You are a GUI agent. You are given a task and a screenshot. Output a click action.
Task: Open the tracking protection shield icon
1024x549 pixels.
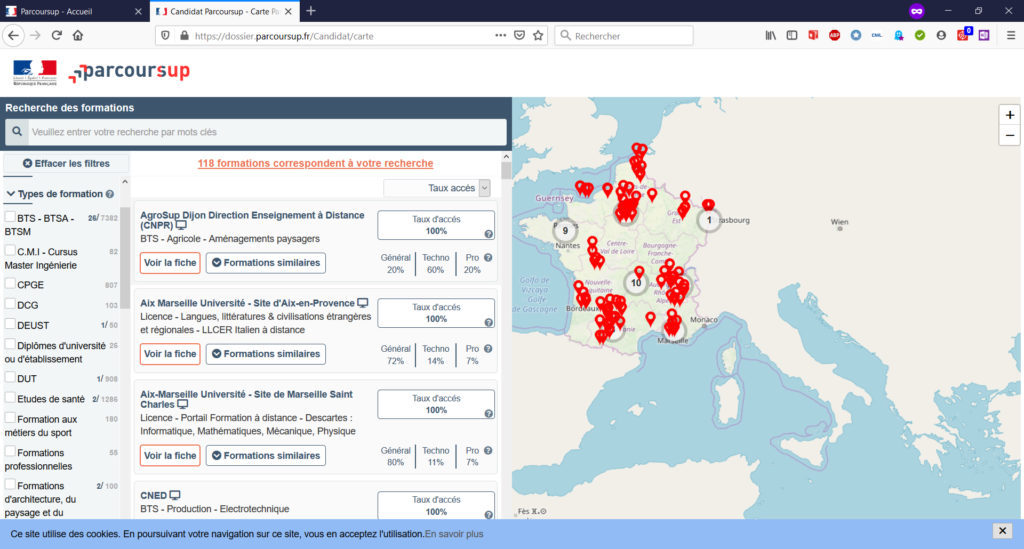pyautogui.click(x=165, y=36)
